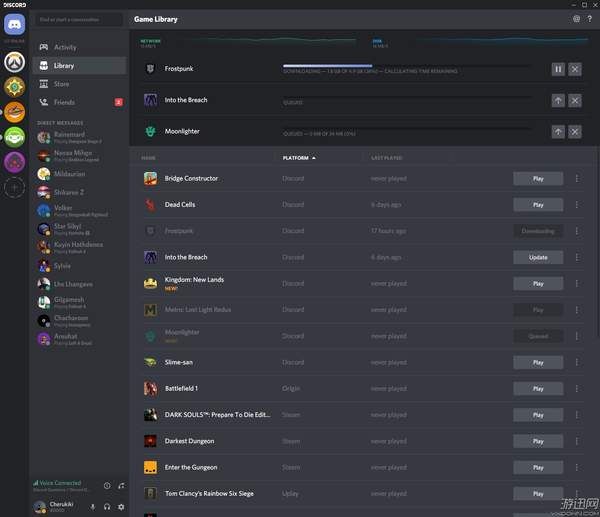The height and width of the screenshot is (517, 600).
Task: Open options menu for Enter the Gungeon
Action: tap(577, 468)
